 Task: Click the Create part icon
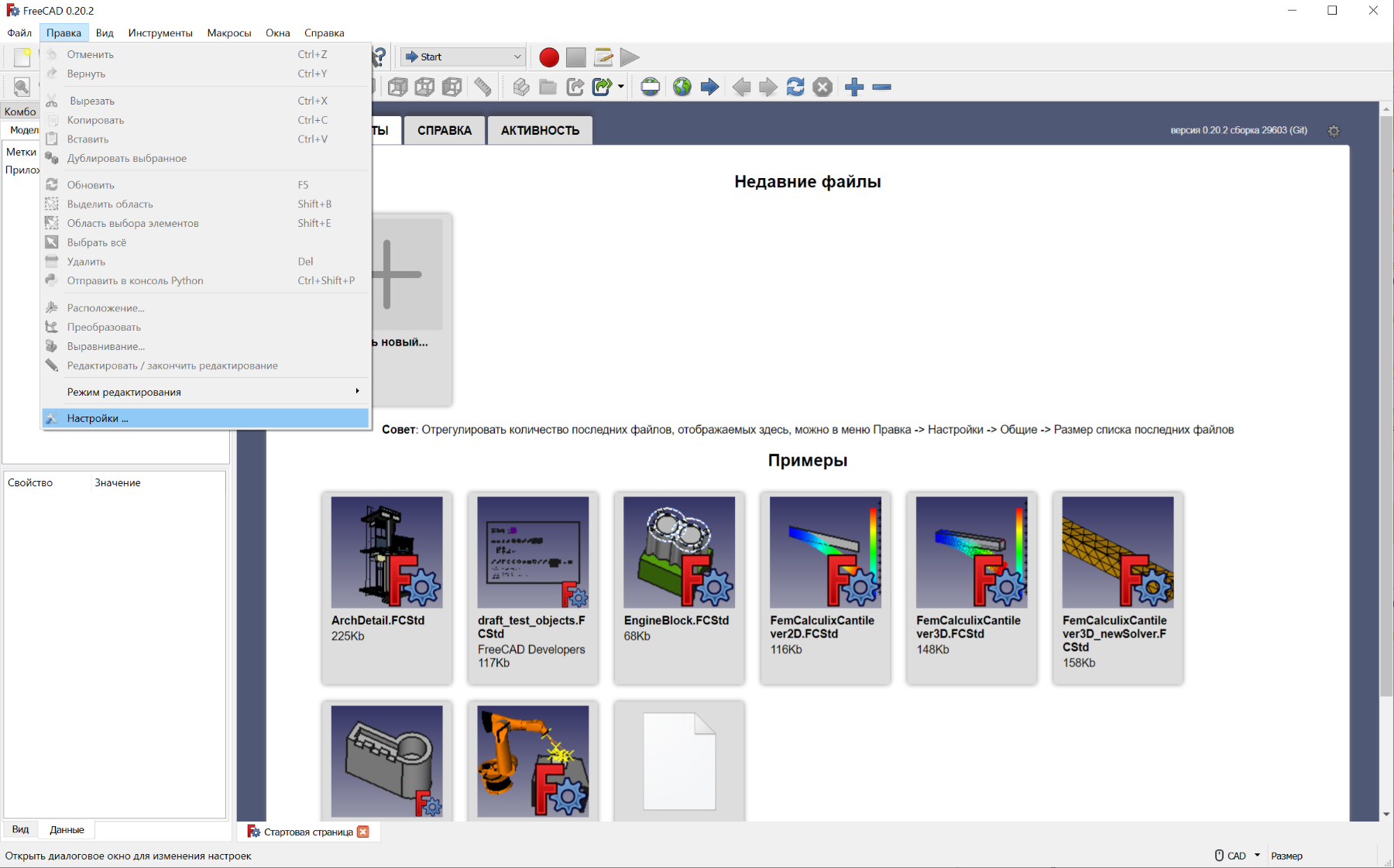tap(521, 87)
